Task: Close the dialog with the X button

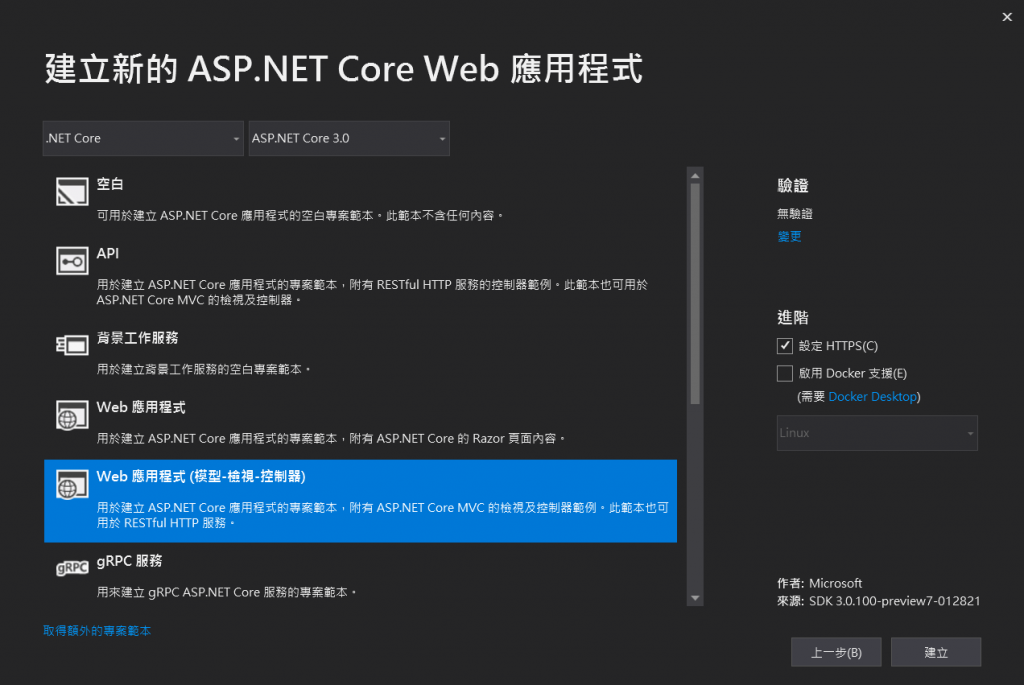Action: pyautogui.click(x=1004, y=17)
